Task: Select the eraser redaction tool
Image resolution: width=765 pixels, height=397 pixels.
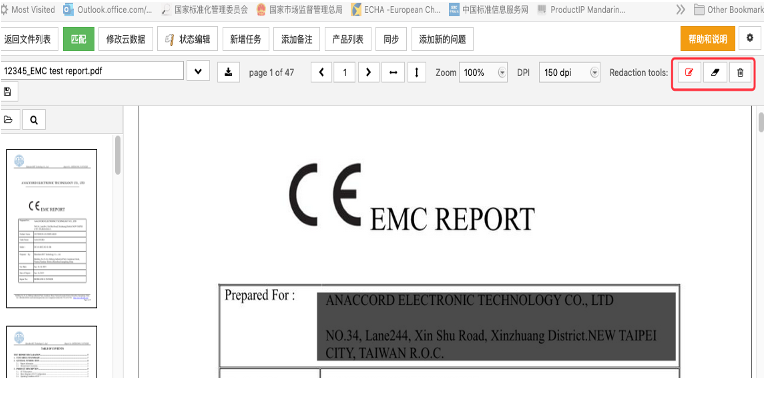Action: point(715,73)
